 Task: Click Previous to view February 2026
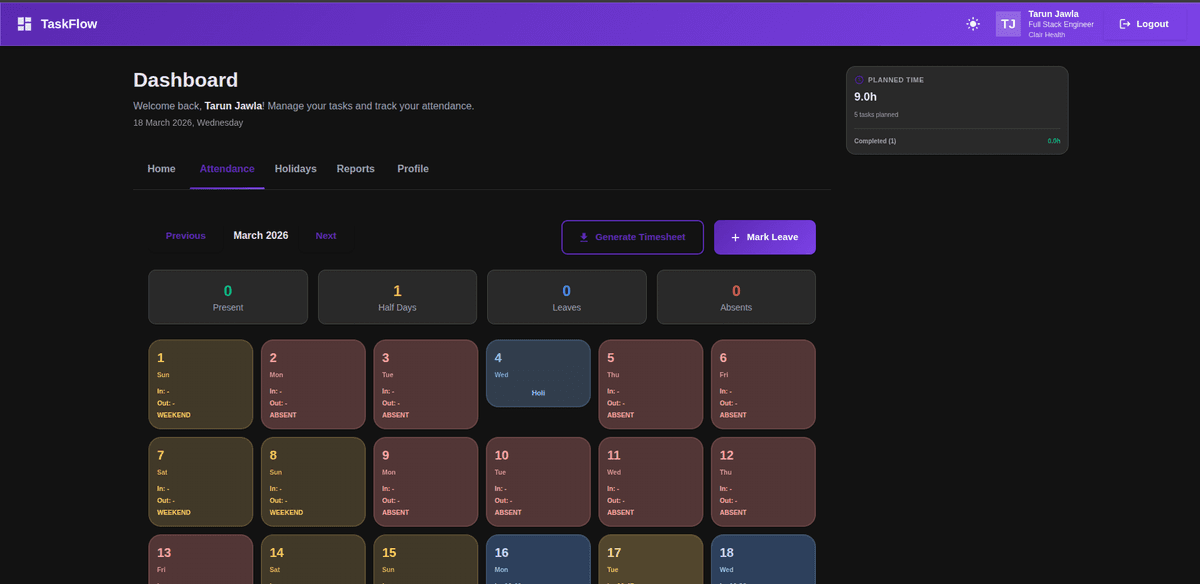click(x=185, y=235)
